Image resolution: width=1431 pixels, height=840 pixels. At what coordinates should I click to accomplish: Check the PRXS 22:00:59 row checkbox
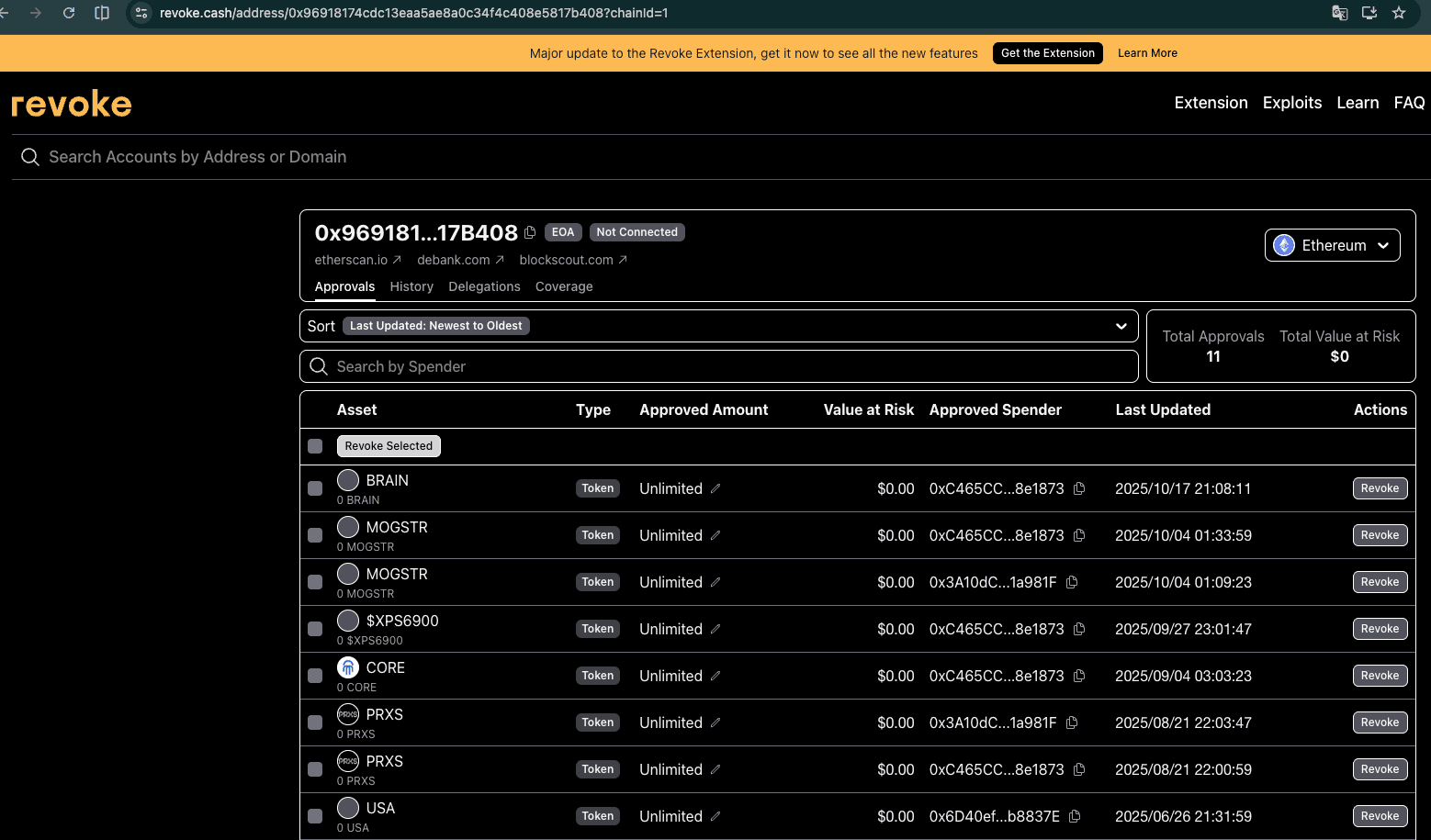pos(315,769)
